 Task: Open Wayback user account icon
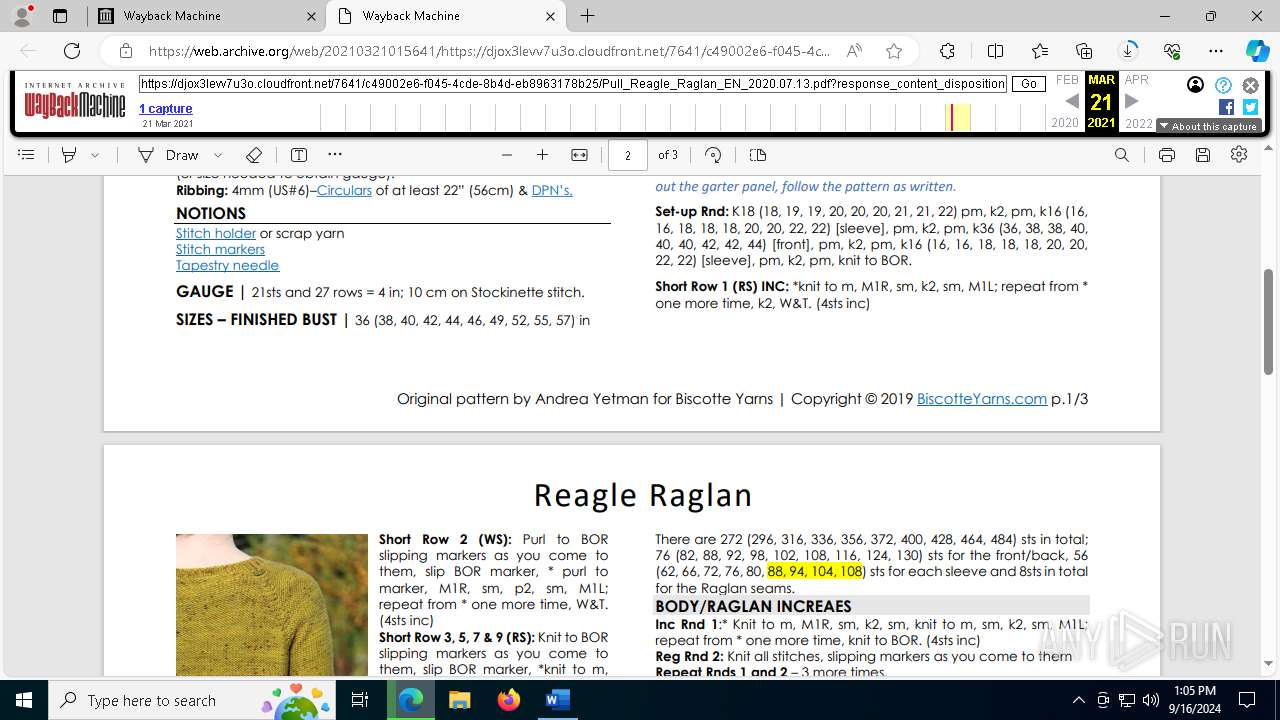point(1195,85)
